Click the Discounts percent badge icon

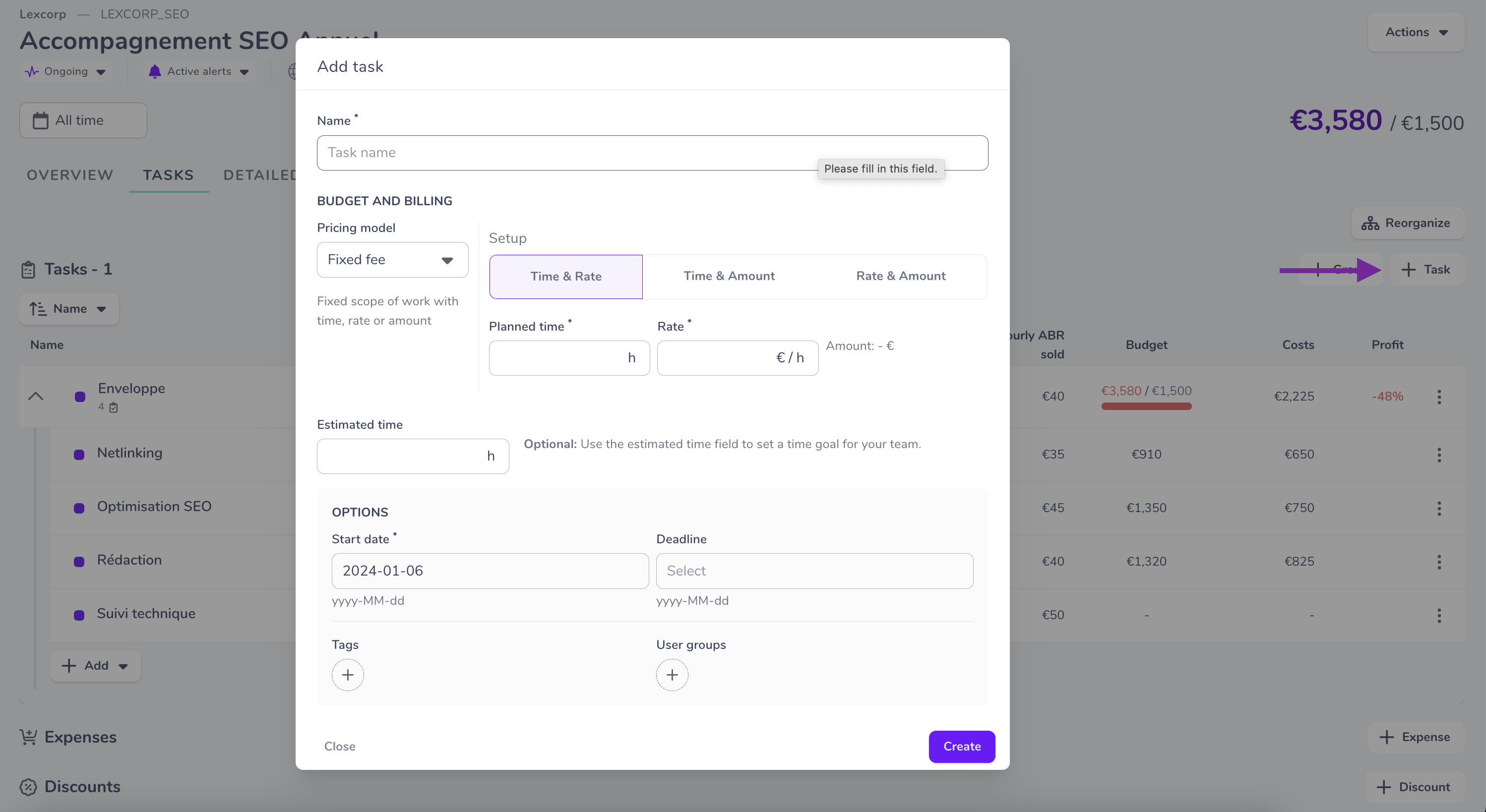[x=28, y=787]
